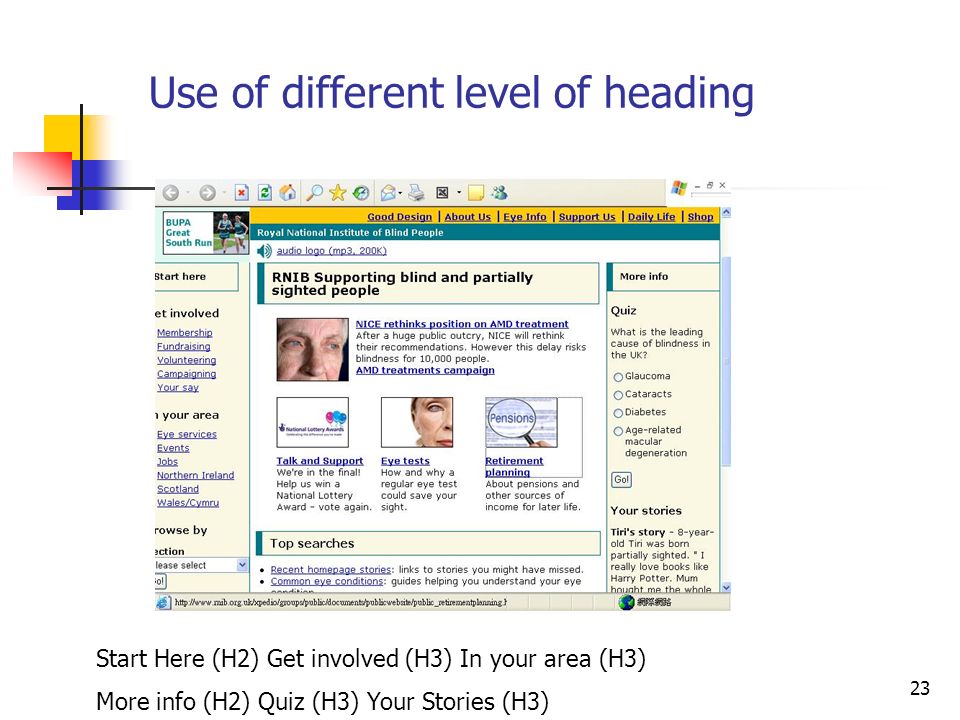The image size is (960, 720).
Task: Open Favorites star icon
Action: point(337,193)
